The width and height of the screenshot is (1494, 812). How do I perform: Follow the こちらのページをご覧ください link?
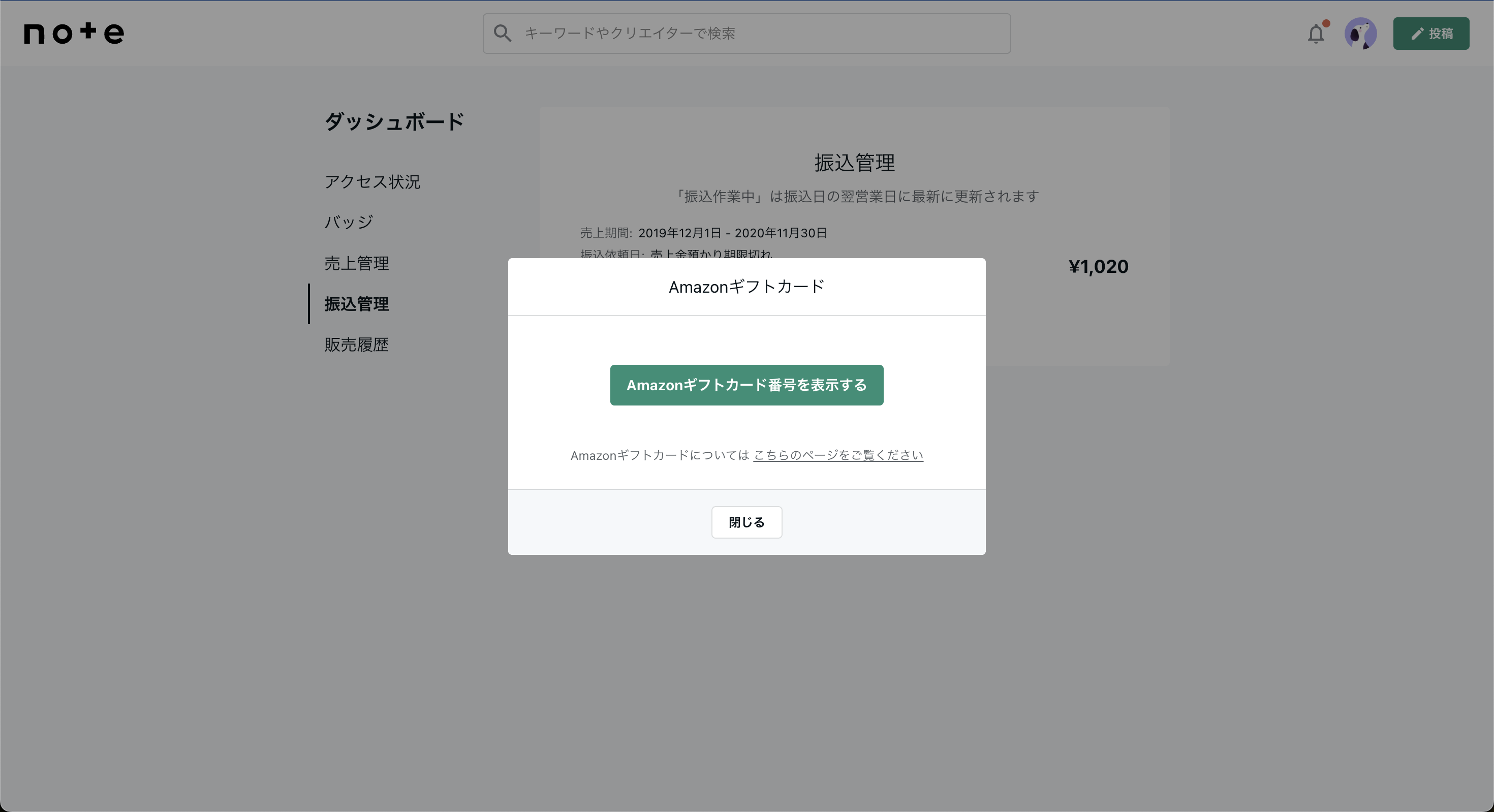click(838, 455)
